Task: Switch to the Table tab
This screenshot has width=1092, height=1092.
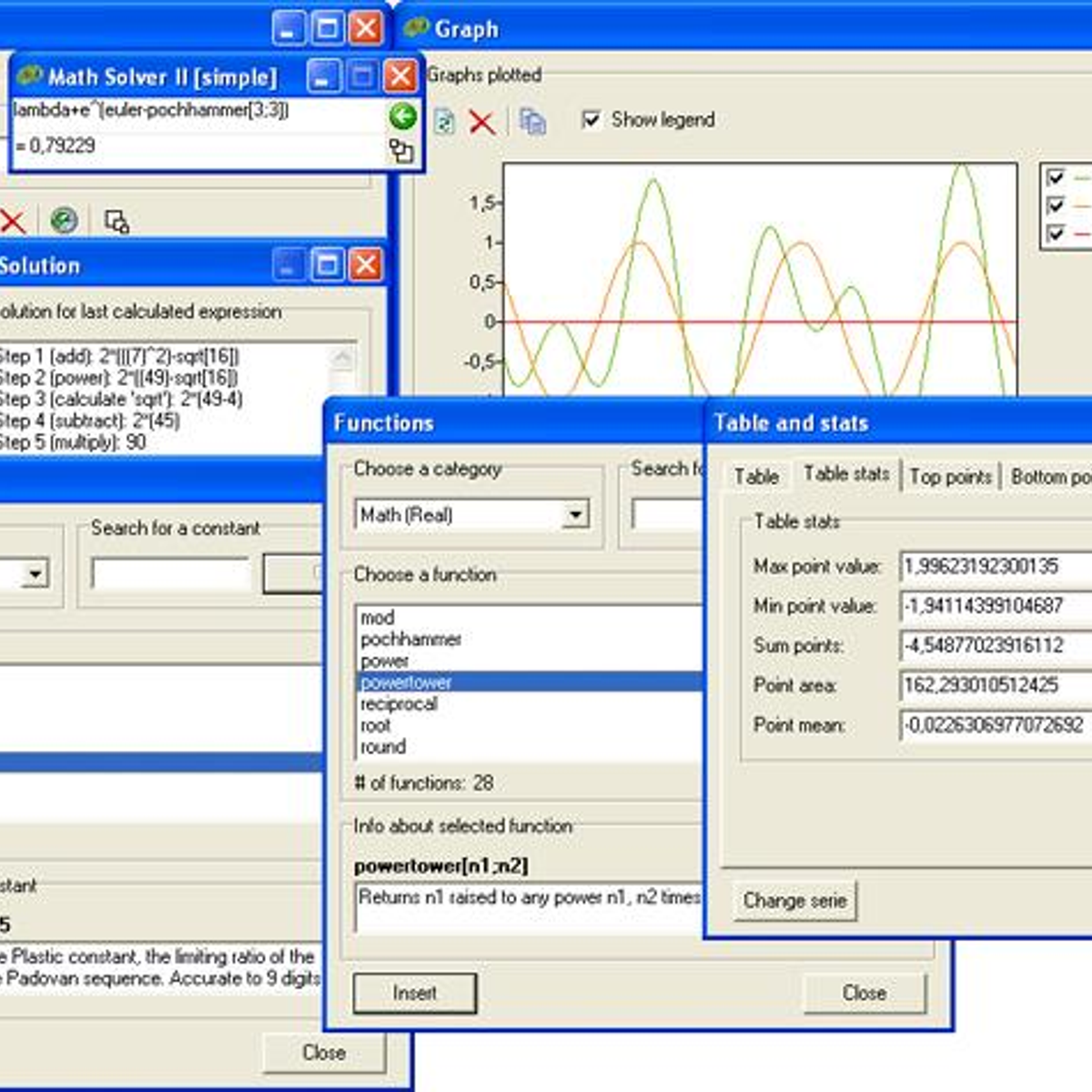Action: 754,476
